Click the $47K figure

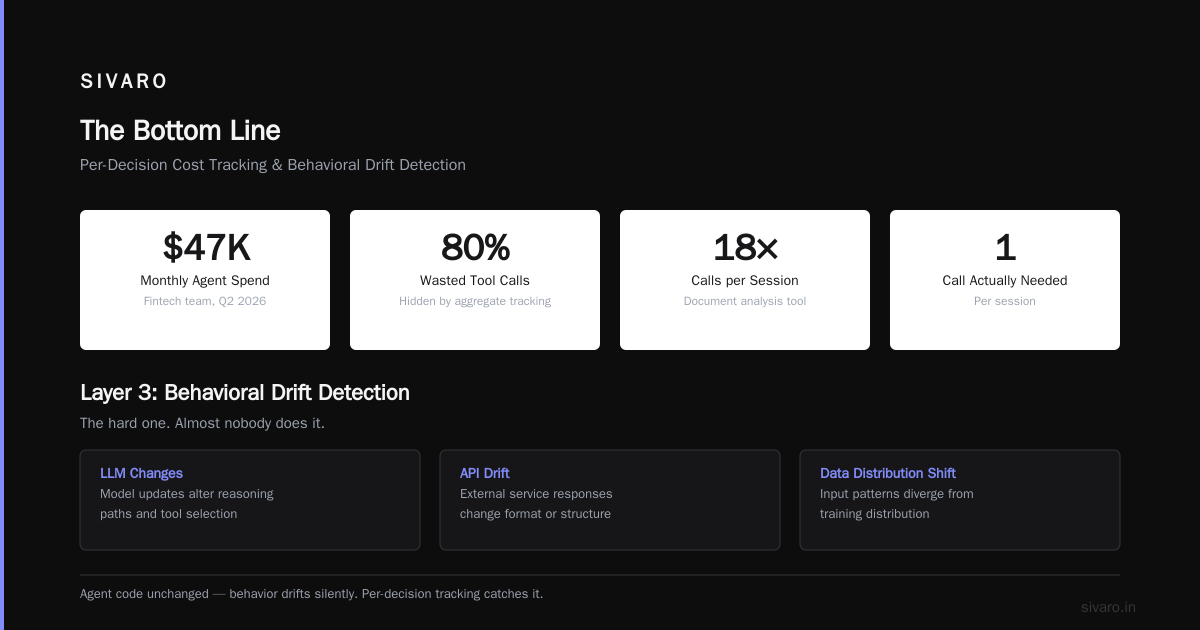pyautogui.click(x=206, y=247)
